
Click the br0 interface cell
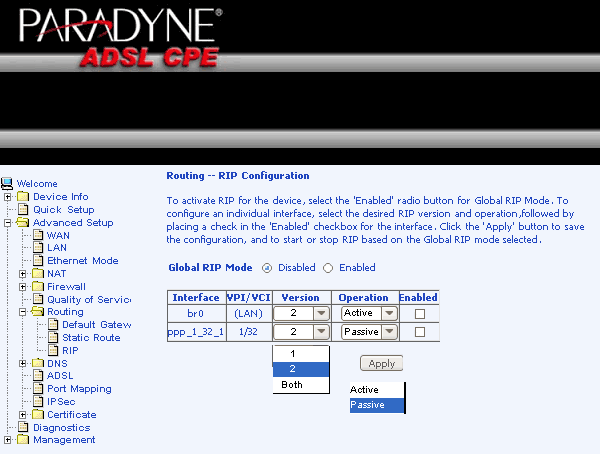196,314
